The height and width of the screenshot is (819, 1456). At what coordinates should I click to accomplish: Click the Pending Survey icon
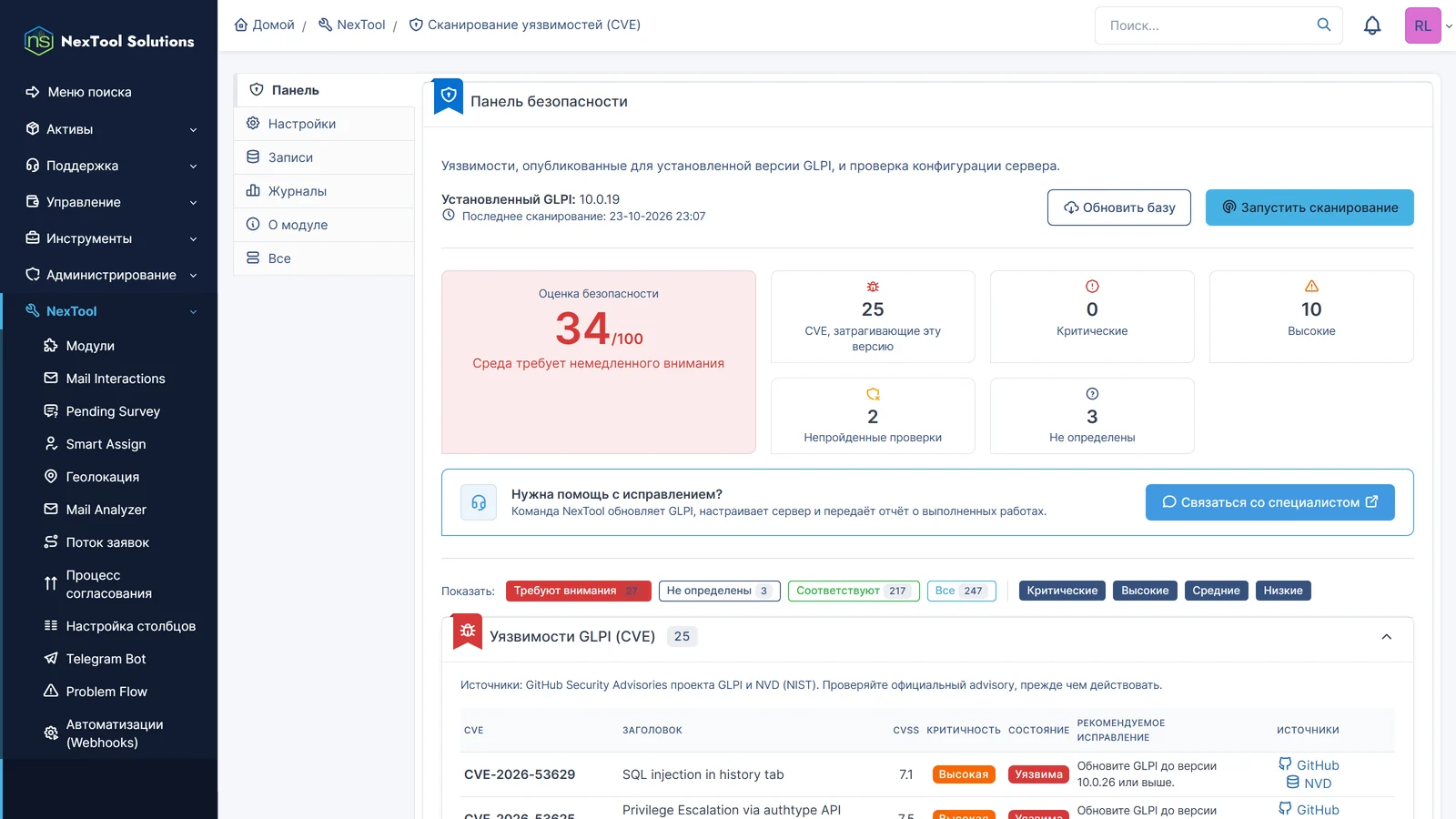(x=51, y=410)
